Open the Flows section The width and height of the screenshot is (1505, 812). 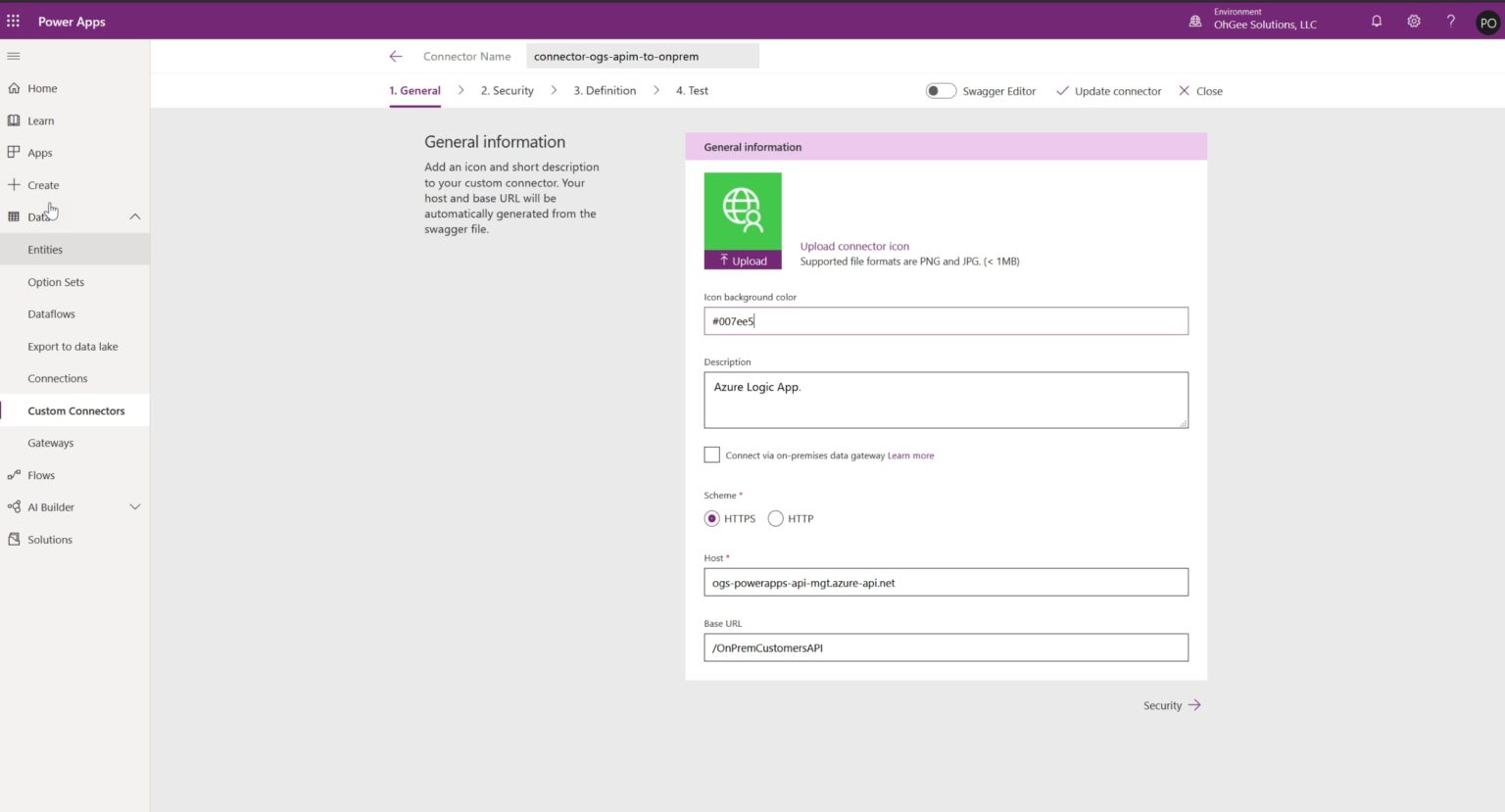(x=43, y=475)
